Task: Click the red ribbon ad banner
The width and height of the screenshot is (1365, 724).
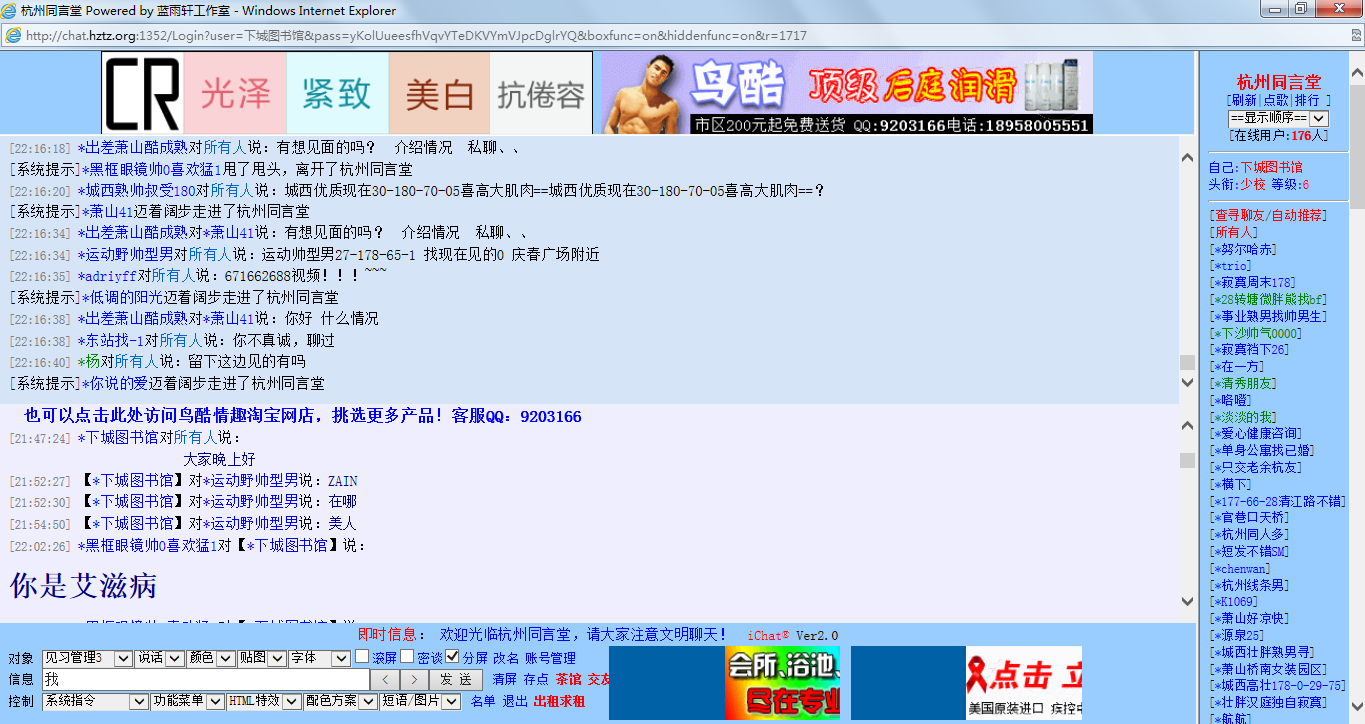Action: 1024,683
